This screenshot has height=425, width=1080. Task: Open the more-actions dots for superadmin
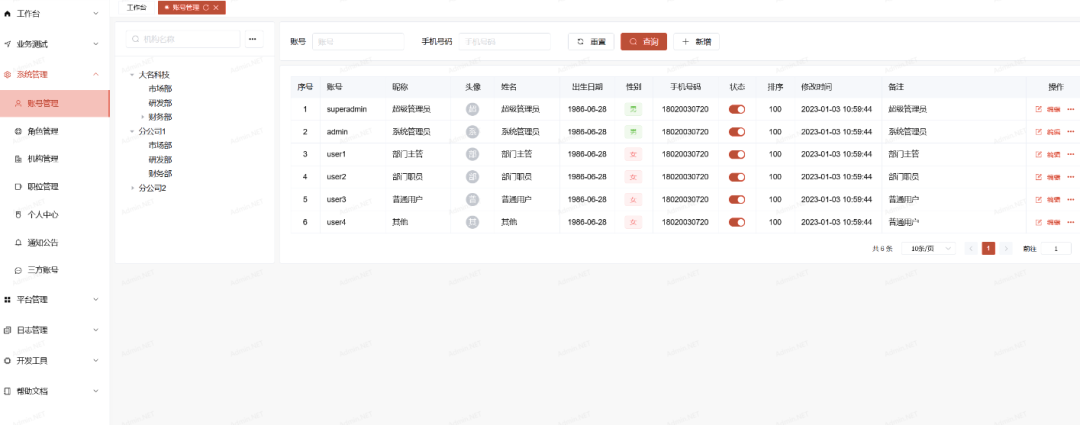[1070, 109]
